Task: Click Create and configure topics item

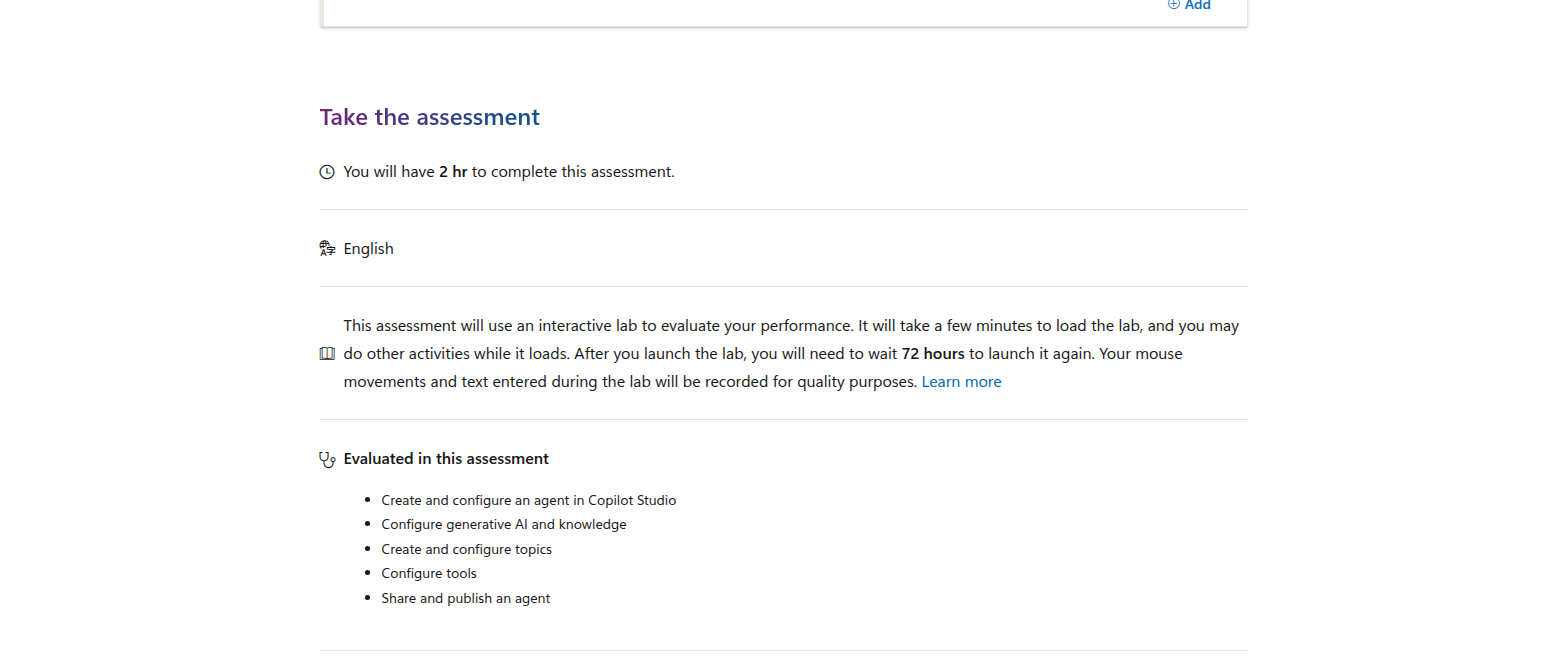Action: [x=467, y=549]
